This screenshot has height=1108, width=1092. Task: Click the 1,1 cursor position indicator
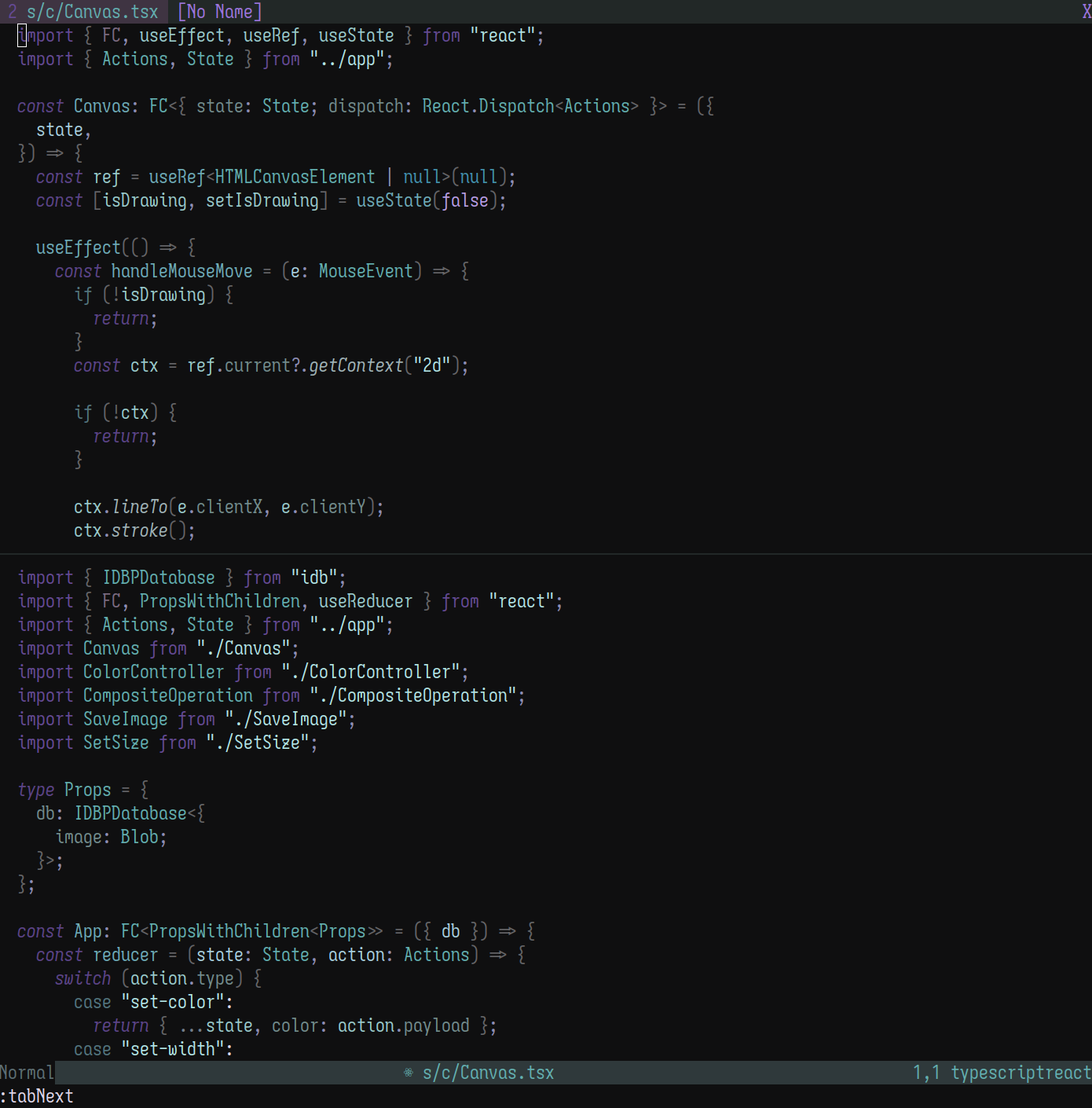tap(927, 1072)
